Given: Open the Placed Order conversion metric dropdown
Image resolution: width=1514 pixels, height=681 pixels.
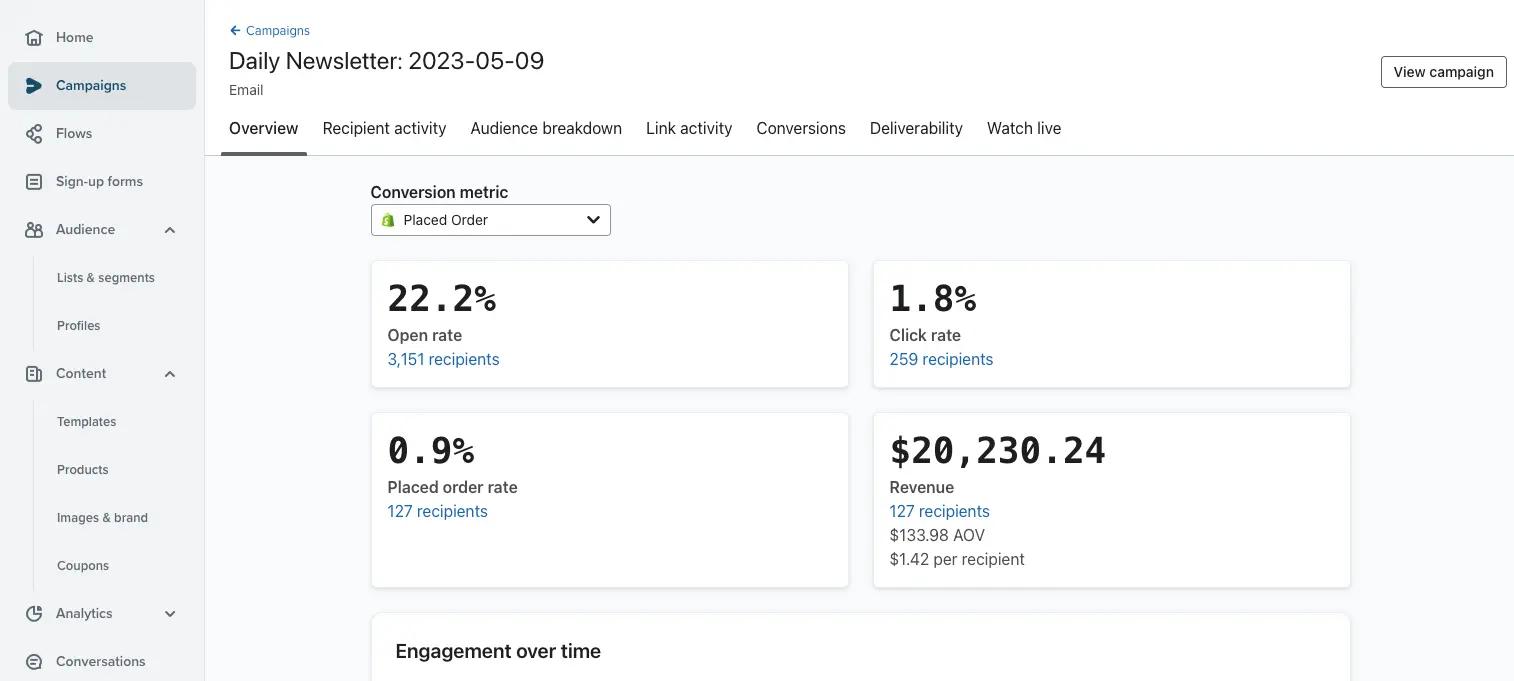Looking at the screenshot, I should click(490, 219).
